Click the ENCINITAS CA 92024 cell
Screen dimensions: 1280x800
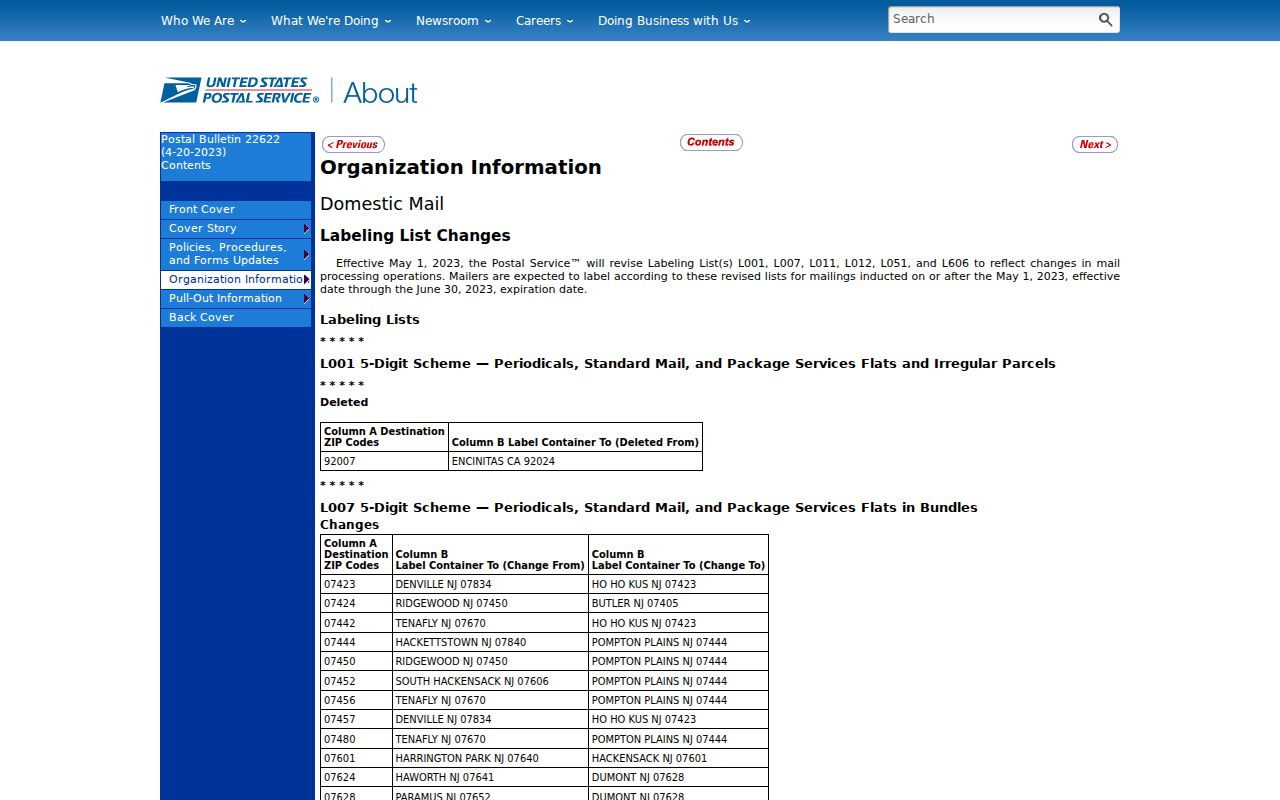pos(575,461)
